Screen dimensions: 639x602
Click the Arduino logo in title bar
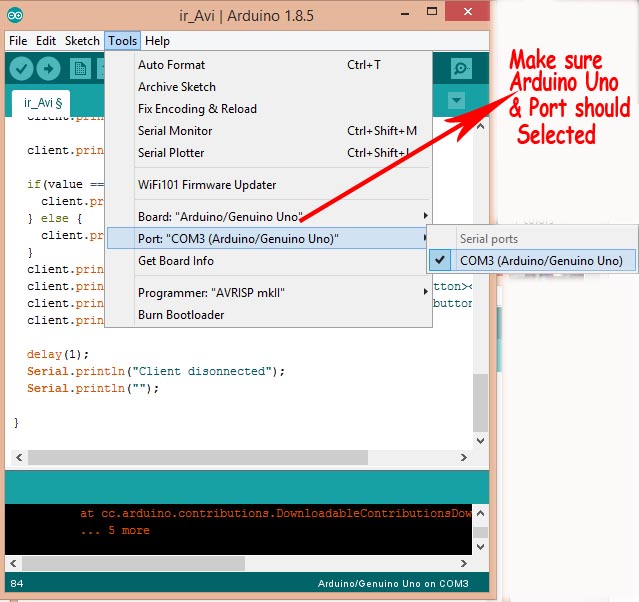coord(15,15)
